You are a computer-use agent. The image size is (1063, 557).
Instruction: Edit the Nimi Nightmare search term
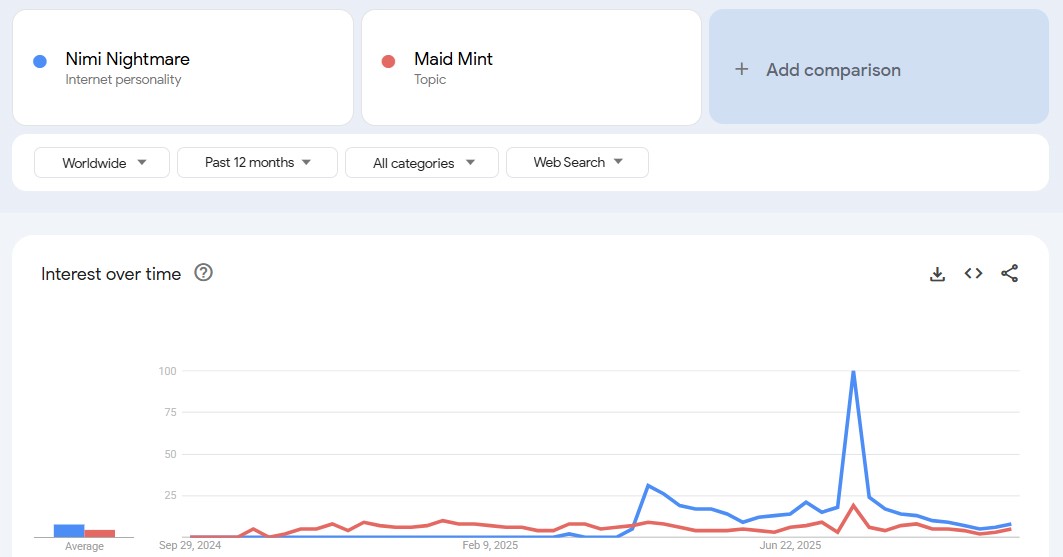coord(127,60)
